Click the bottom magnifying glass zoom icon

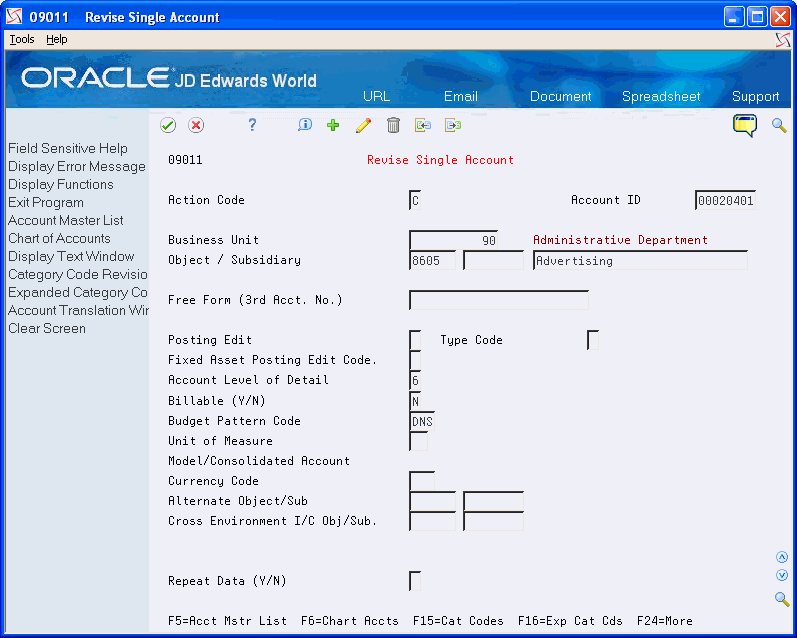point(782,599)
